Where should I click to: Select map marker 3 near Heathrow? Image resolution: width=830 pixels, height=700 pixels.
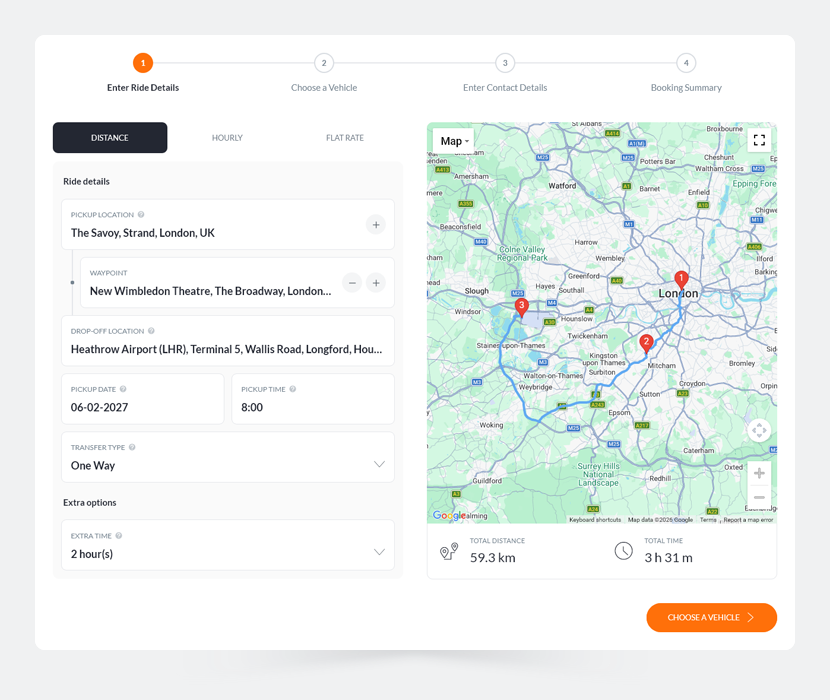pyautogui.click(x=521, y=307)
